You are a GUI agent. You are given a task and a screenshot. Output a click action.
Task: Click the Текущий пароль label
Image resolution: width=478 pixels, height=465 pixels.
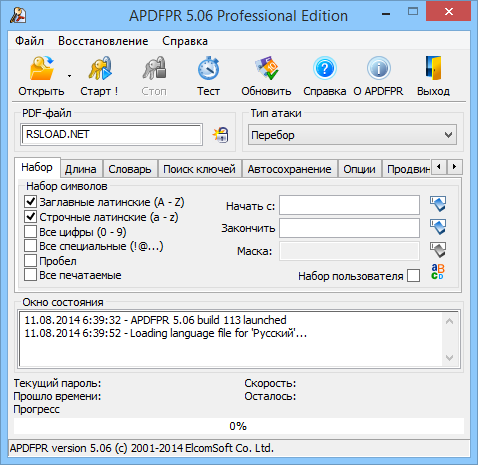coord(57,383)
